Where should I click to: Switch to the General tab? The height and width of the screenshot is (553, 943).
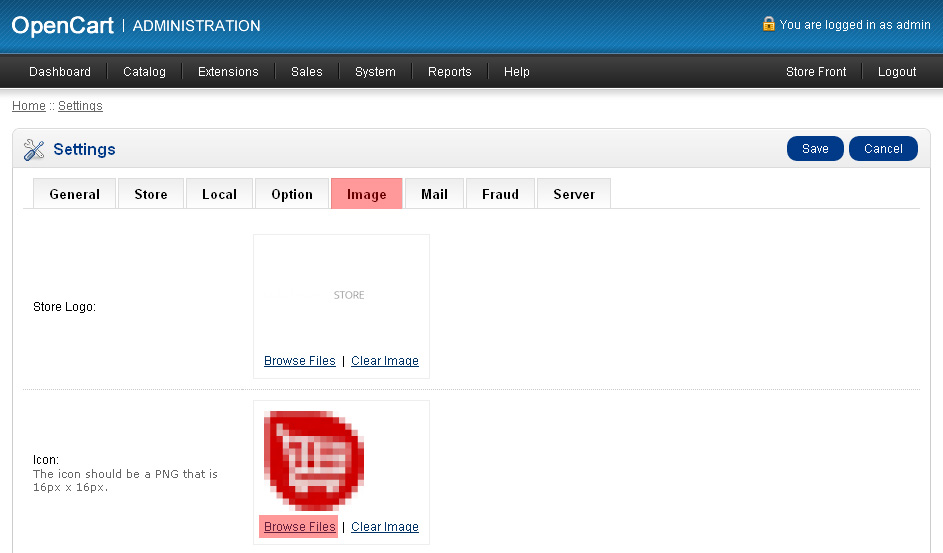[x=75, y=194]
